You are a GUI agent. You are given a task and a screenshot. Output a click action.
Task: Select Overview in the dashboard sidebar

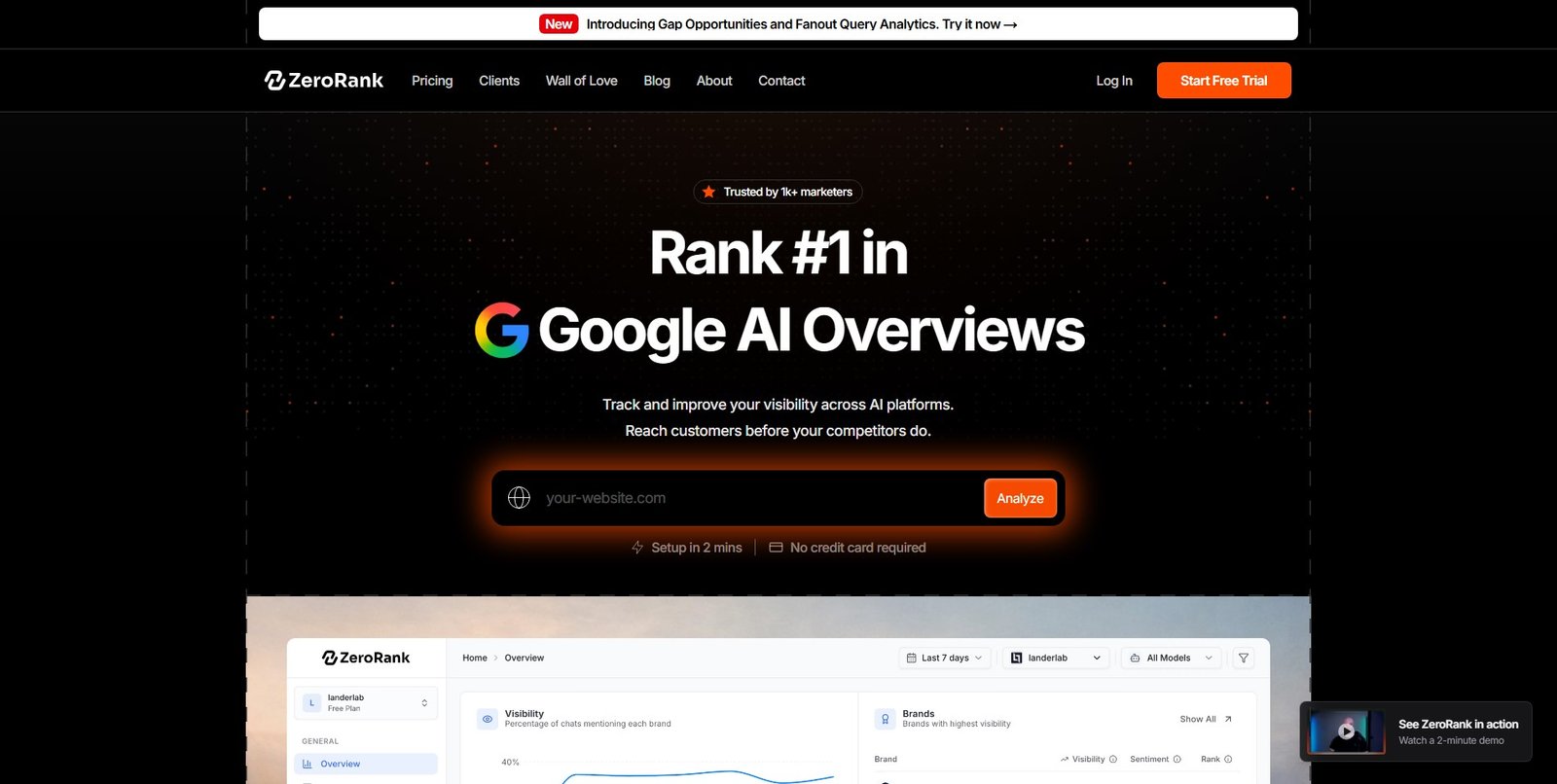(x=366, y=764)
